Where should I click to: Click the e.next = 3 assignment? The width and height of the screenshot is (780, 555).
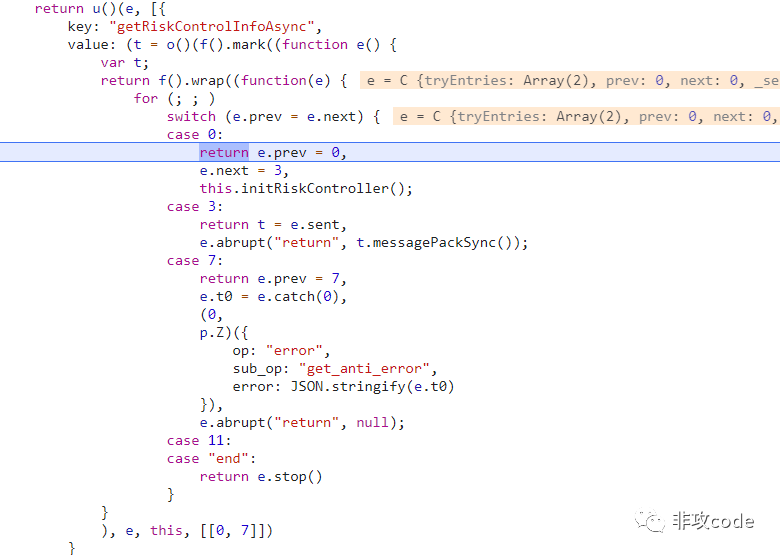(241, 171)
